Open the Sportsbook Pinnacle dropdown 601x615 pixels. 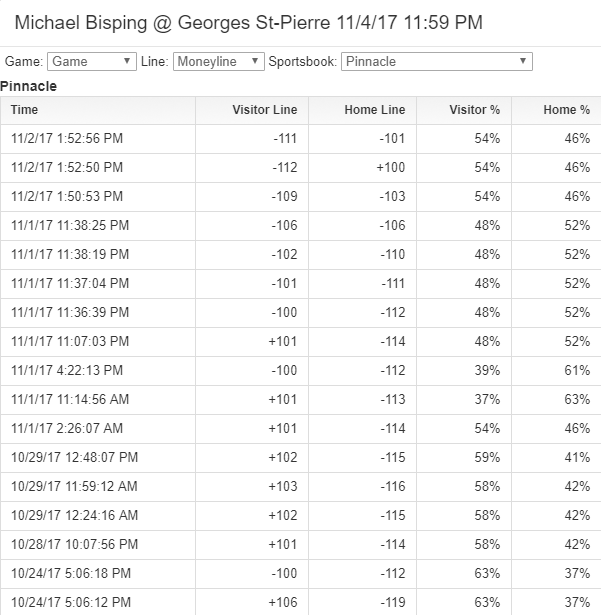click(x=436, y=62)
